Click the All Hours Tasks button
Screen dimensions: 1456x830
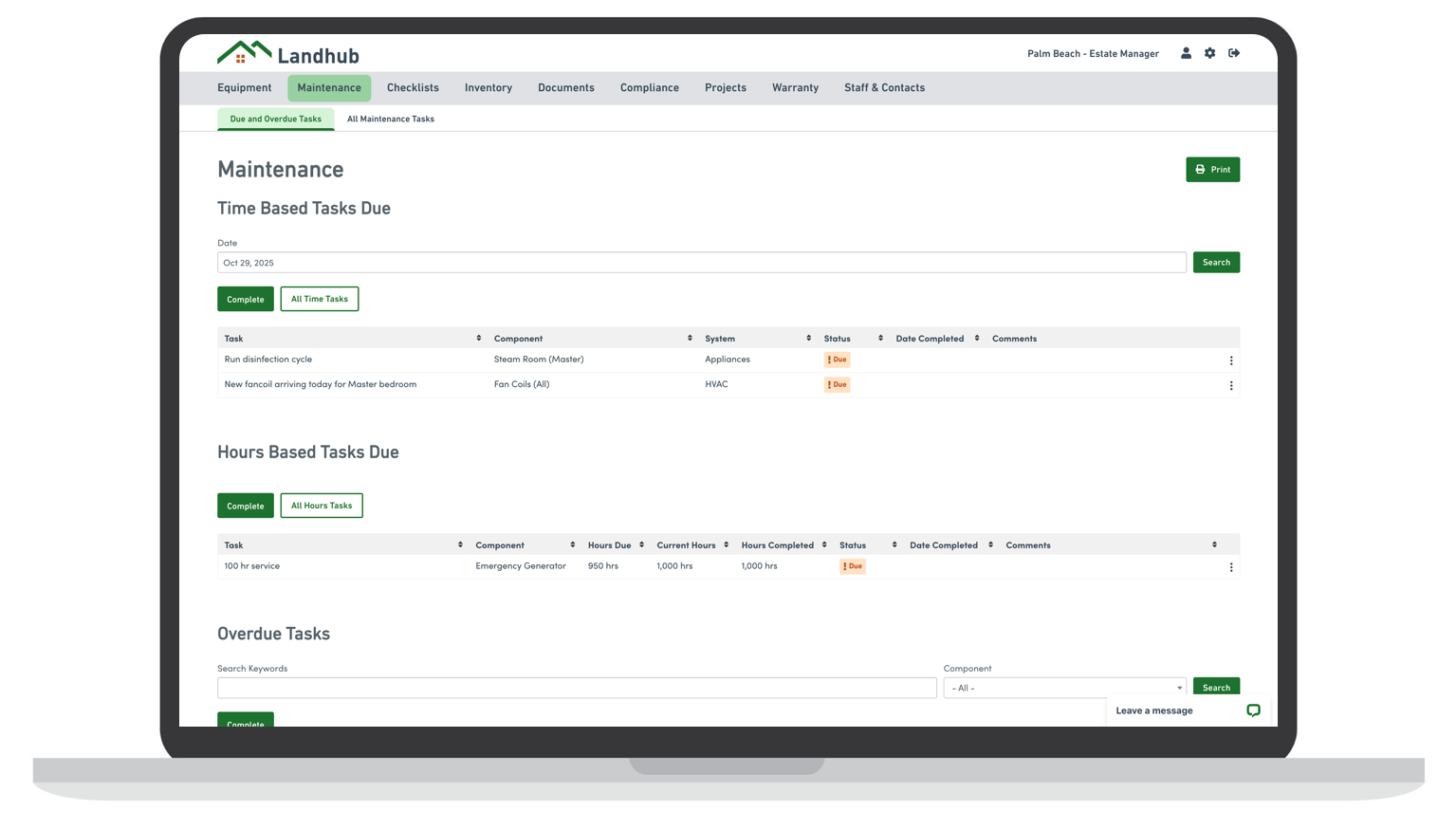pos(322,506)
